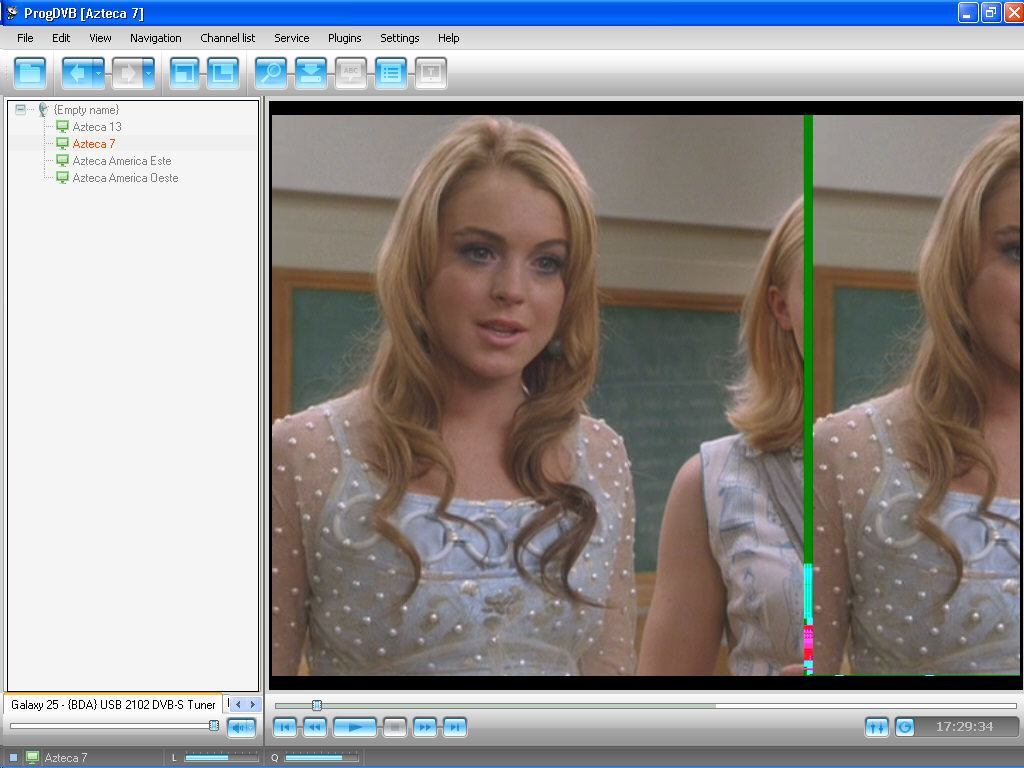1024x768 pixels.
Task: Click the teletext T monitor icon
Action: [430, 72]
